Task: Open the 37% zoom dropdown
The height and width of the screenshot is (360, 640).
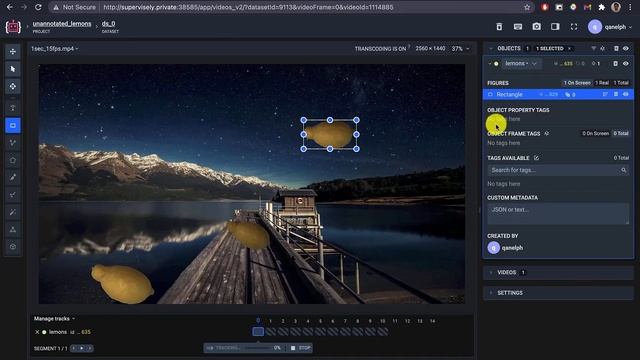Action: tap(460, 49)
